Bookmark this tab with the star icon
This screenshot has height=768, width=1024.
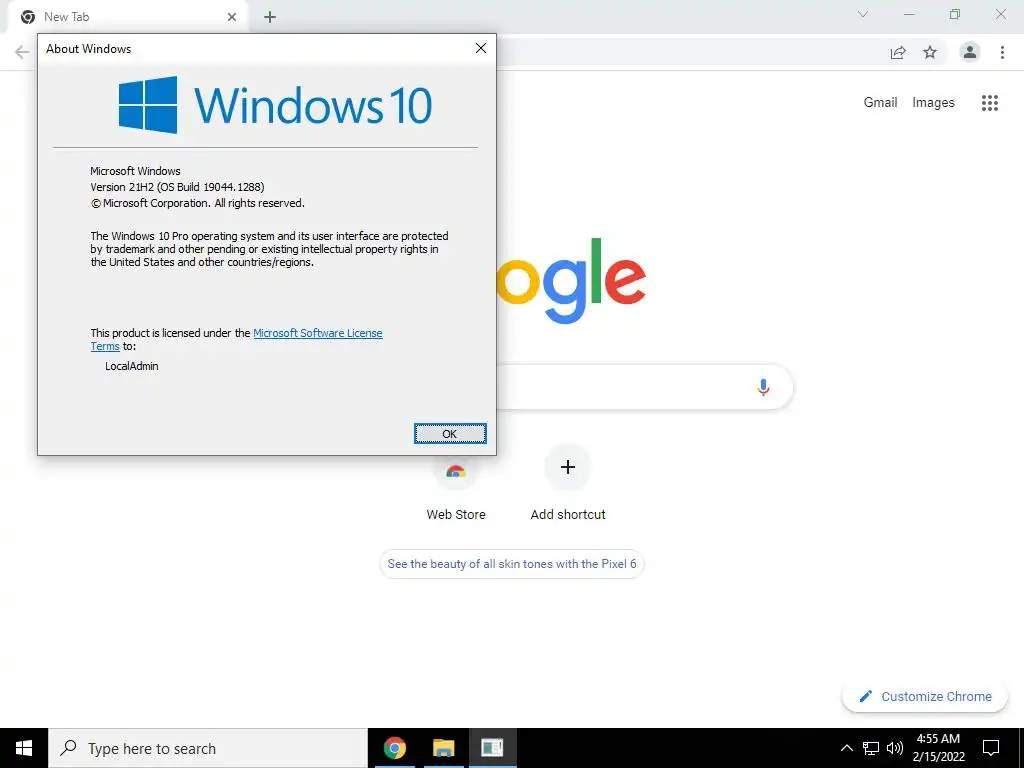point(930,52)
